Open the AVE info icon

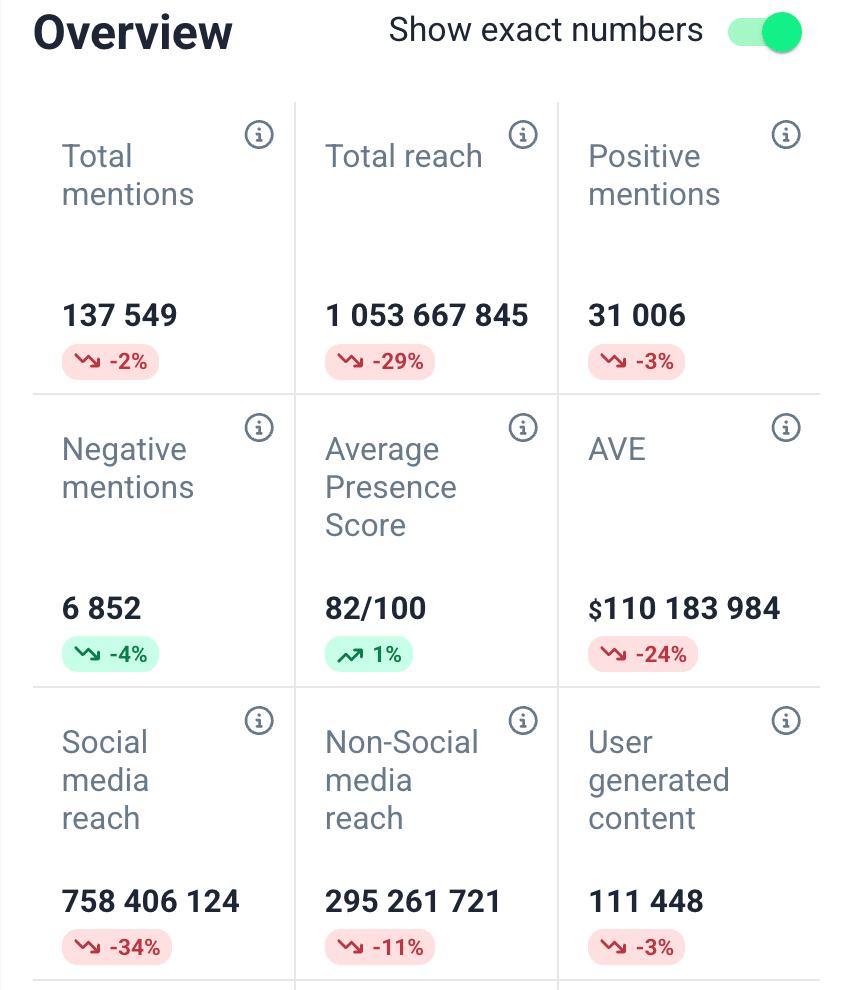(x=786, y=428)
